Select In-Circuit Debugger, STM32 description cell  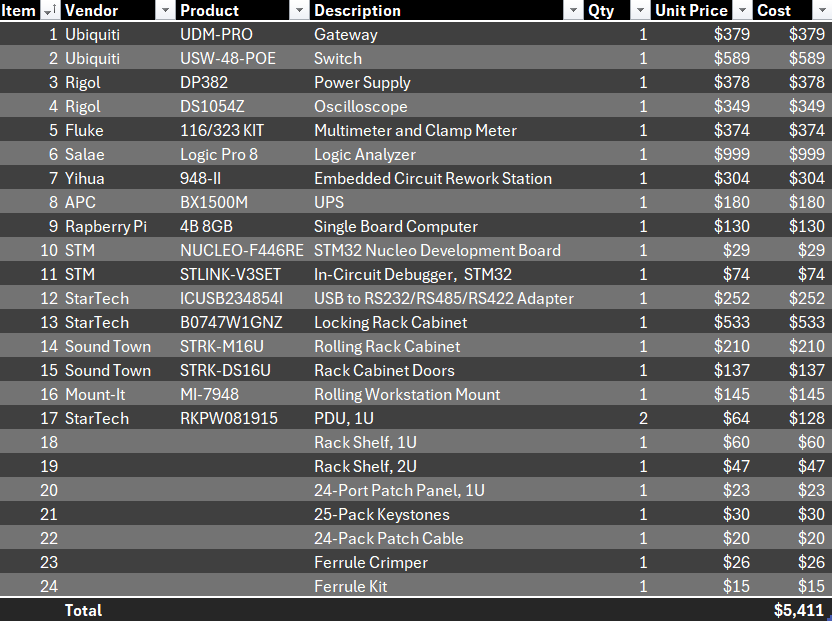(x=447, y=274)
